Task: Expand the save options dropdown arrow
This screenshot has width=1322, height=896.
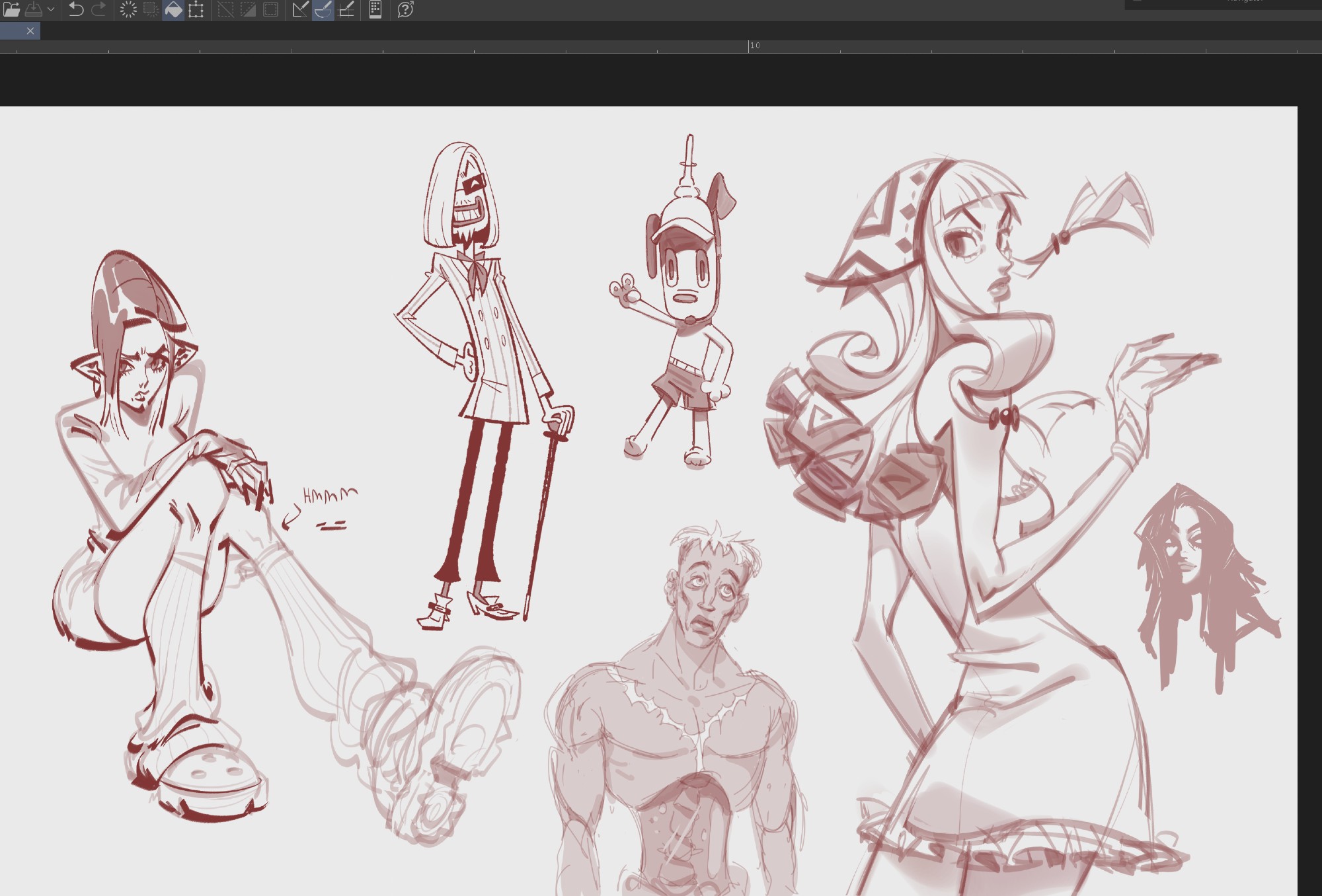Action: coord(51,9)
